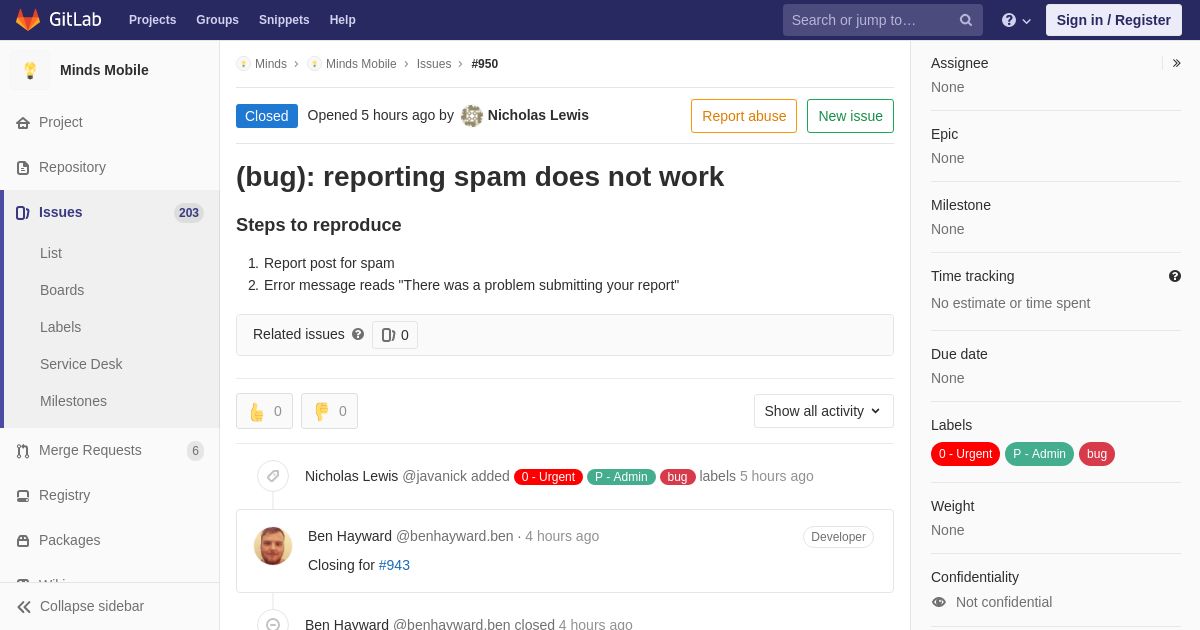Click the Minds Mobile lightbulb avatar
The height and width of the screenshot is (630, 1200).
(x=30, y=70)
